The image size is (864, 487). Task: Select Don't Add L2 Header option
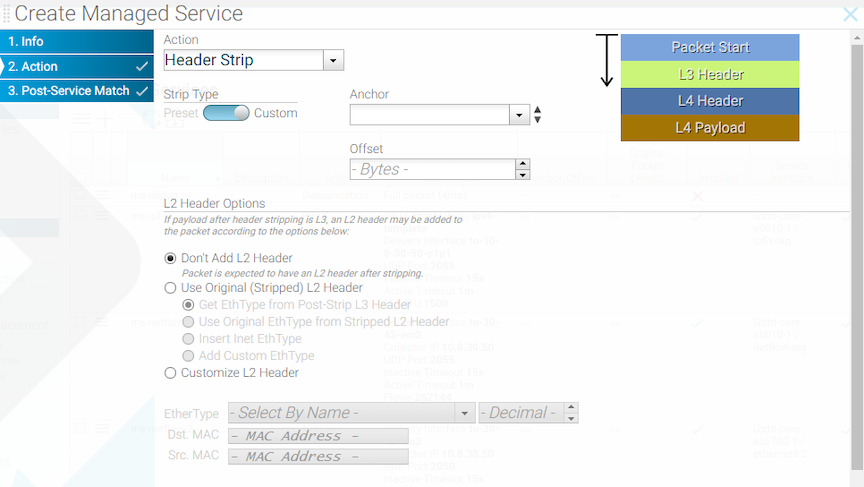(170, 258)
